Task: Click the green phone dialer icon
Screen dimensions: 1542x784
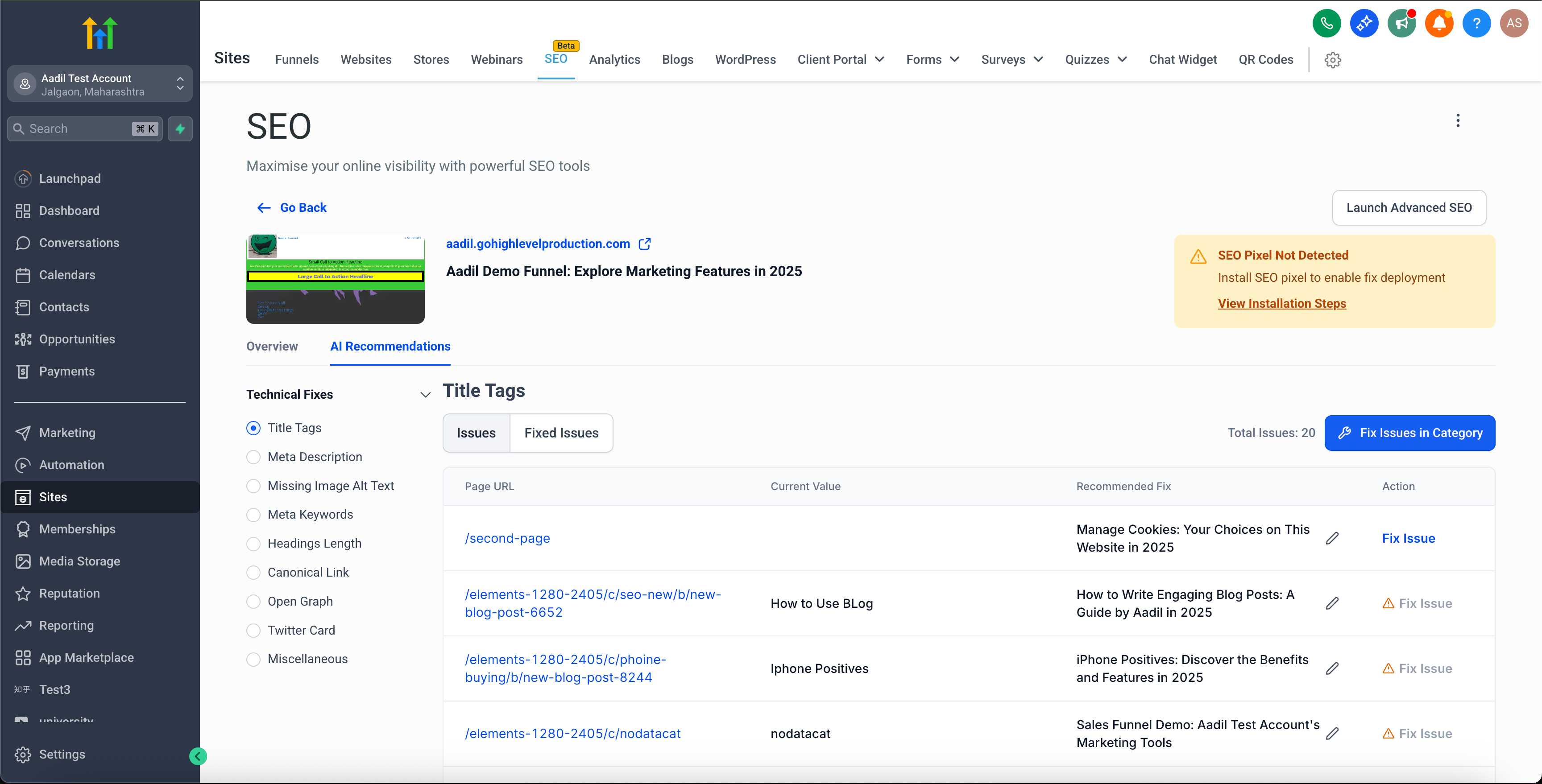Action: pyautogui.click(x=1326, y=24)
